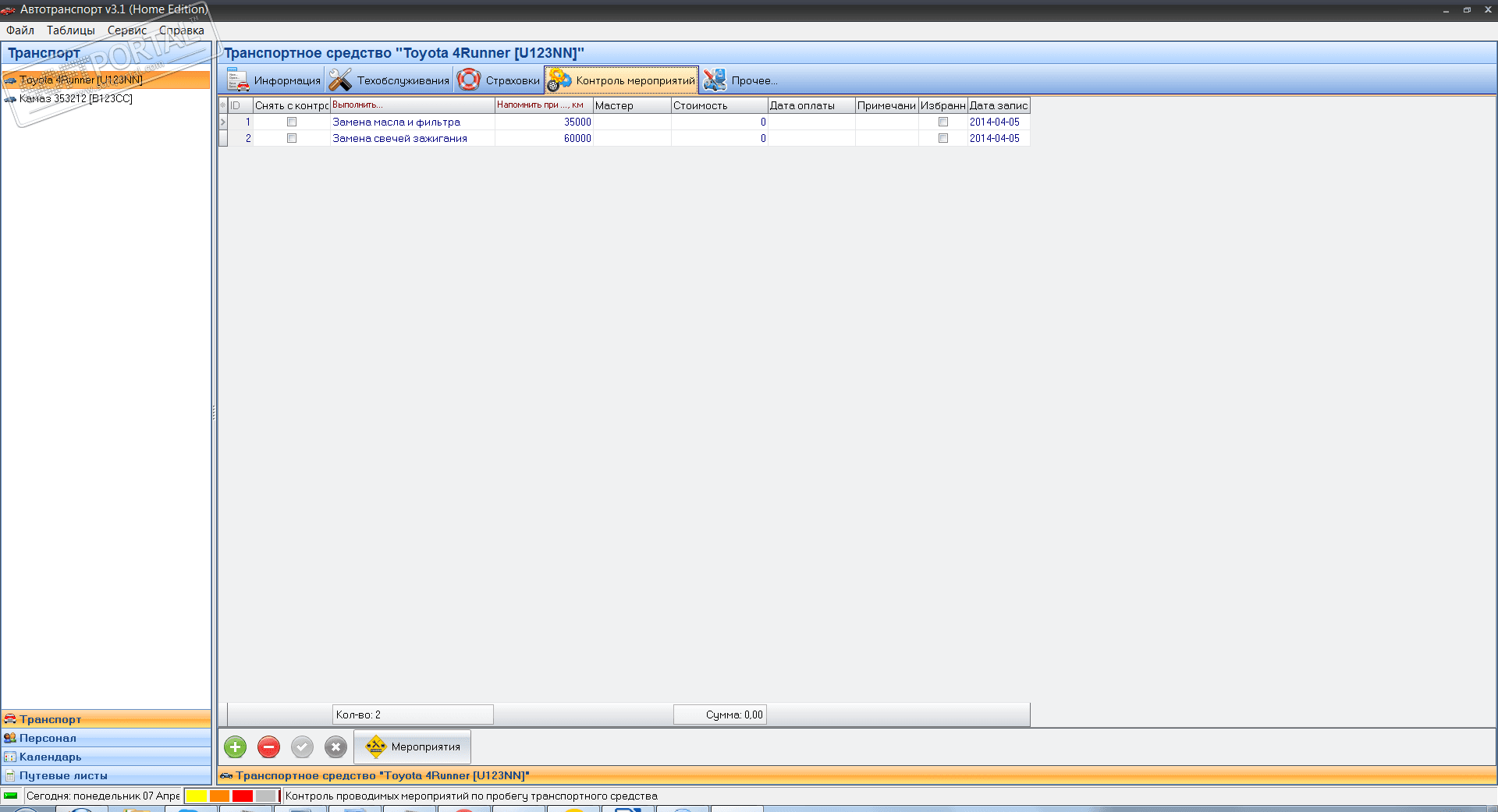This screenshot has height=812, width=1498.
Task: Click the Дата записи column header
Action: click(x=999, y=105)
